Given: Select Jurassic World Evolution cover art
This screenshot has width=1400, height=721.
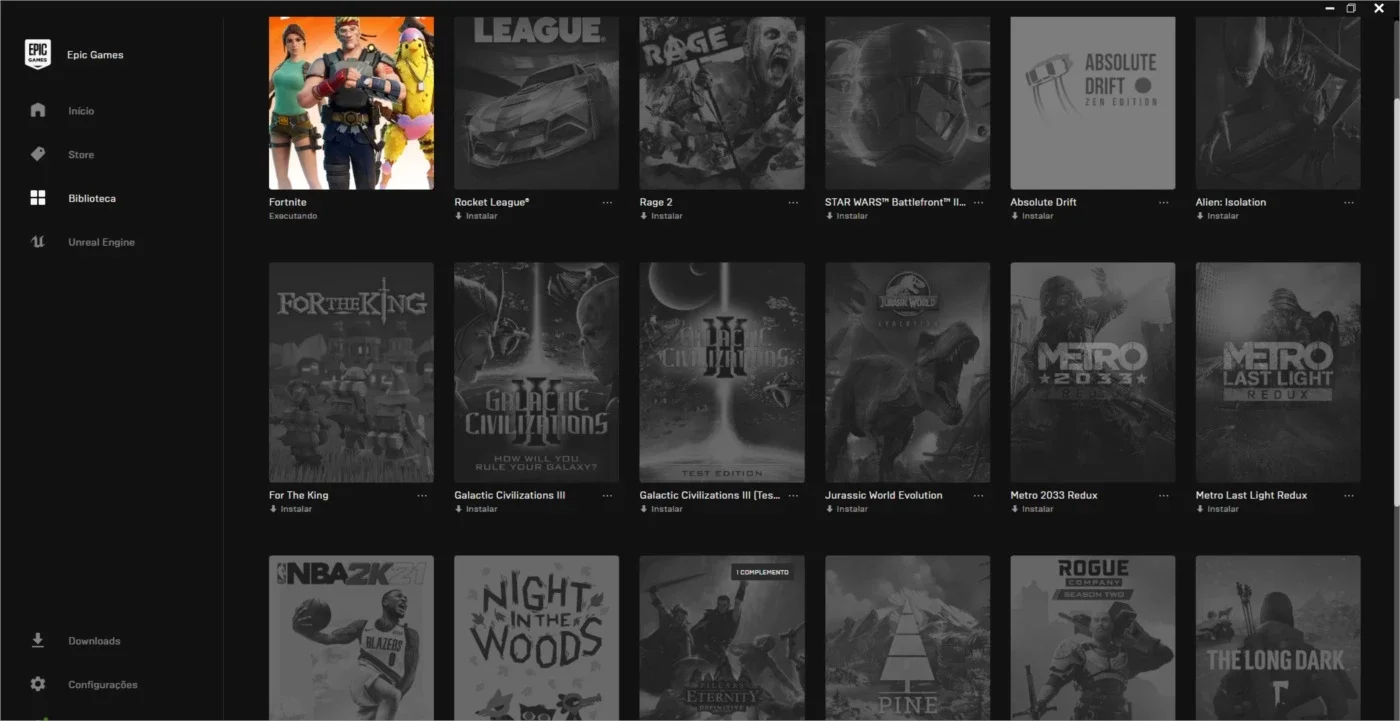Looking at the screenshot, I should [x=907, y=372].
